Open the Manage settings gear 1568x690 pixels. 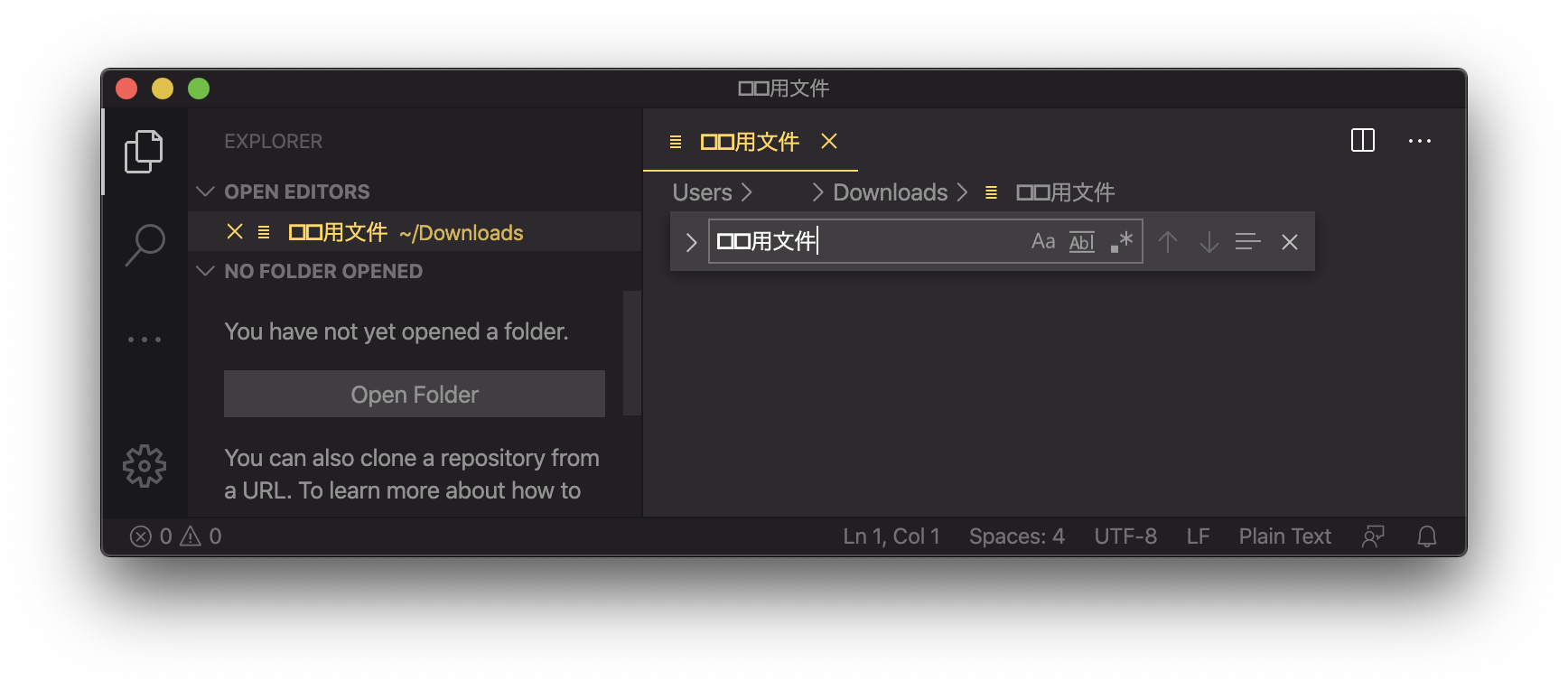click(145, 466)
